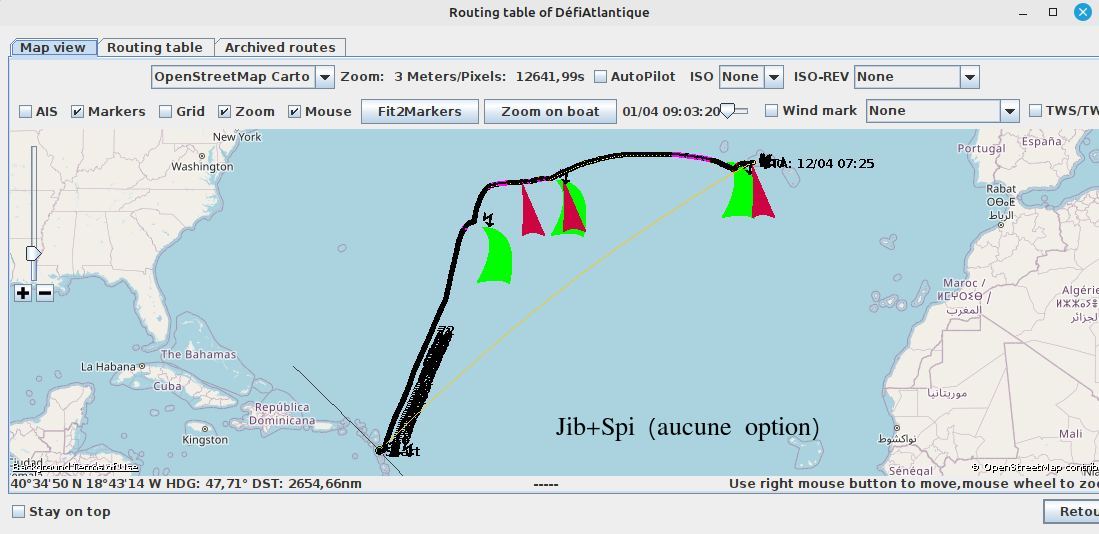The height and width of the screenshot is (534, 1099).
Task: Click the red jib sail icon left of center
Action: point(531,212)
